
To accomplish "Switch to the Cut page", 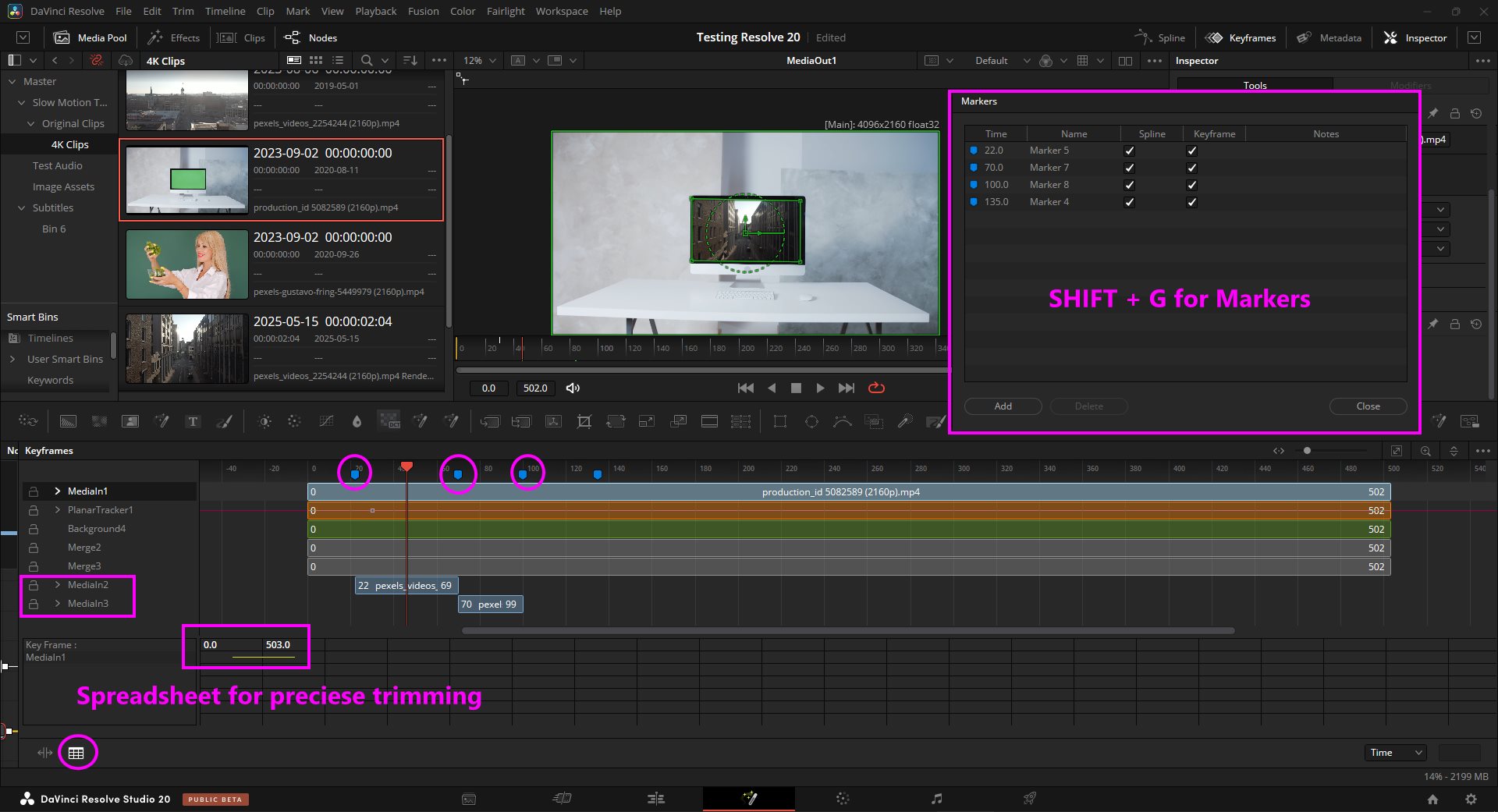I will 562,799.
